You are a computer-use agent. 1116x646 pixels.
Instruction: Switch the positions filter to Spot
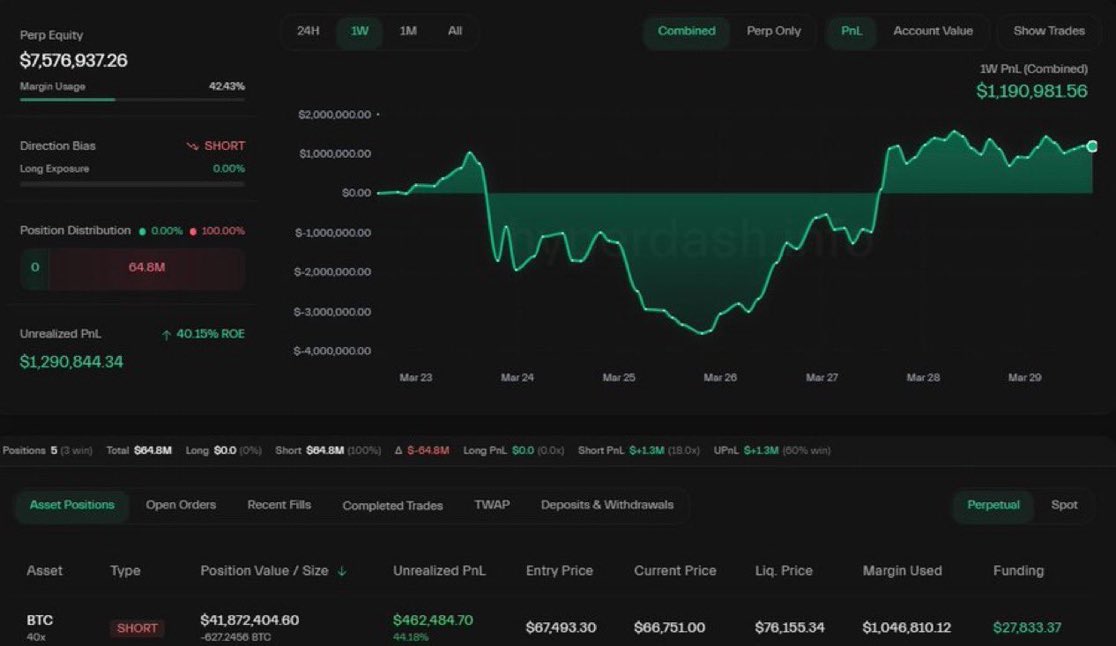(x=1064, y=506)
